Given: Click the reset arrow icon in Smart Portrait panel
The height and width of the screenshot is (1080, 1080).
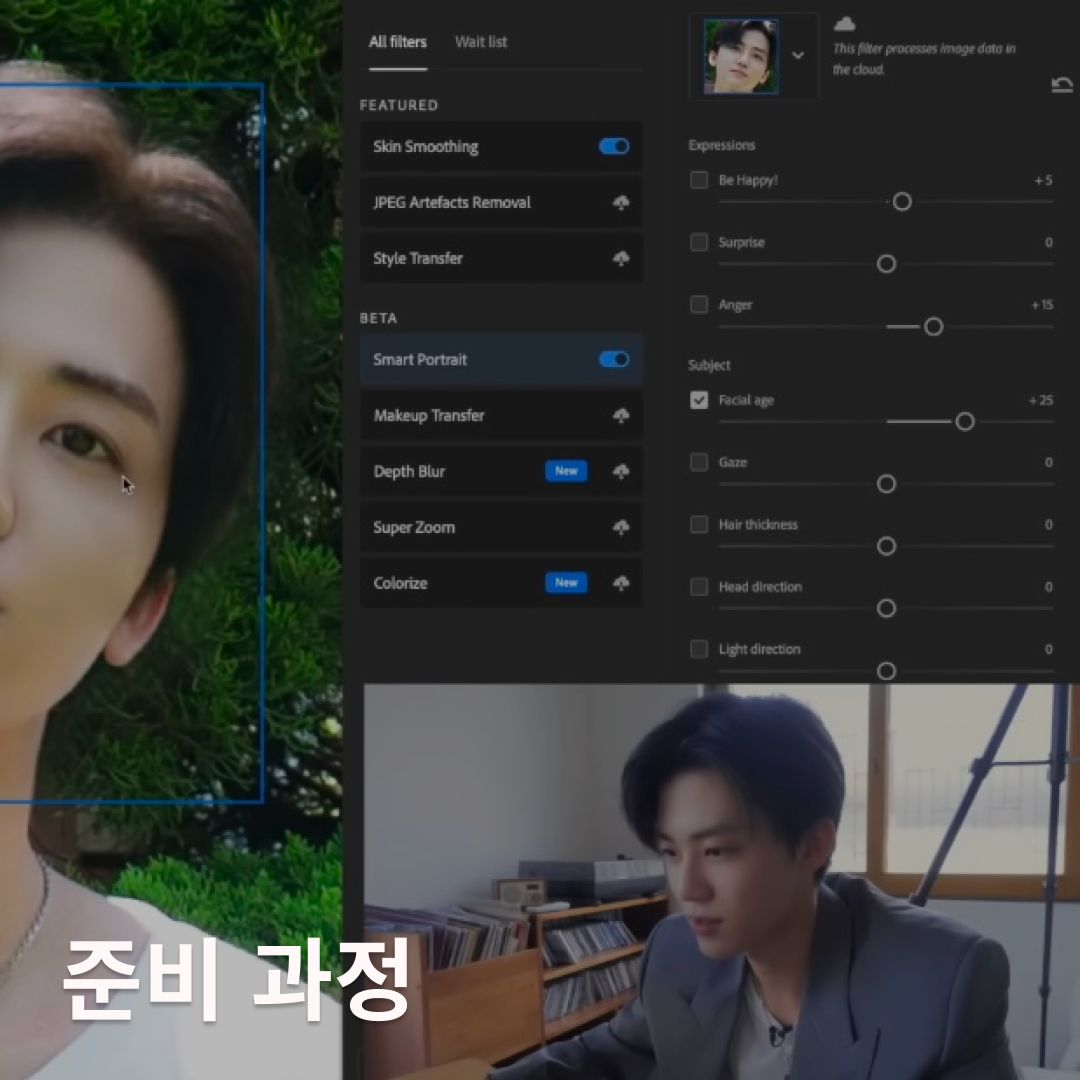Looking at the screenshot, I should tap(1062, 86).
